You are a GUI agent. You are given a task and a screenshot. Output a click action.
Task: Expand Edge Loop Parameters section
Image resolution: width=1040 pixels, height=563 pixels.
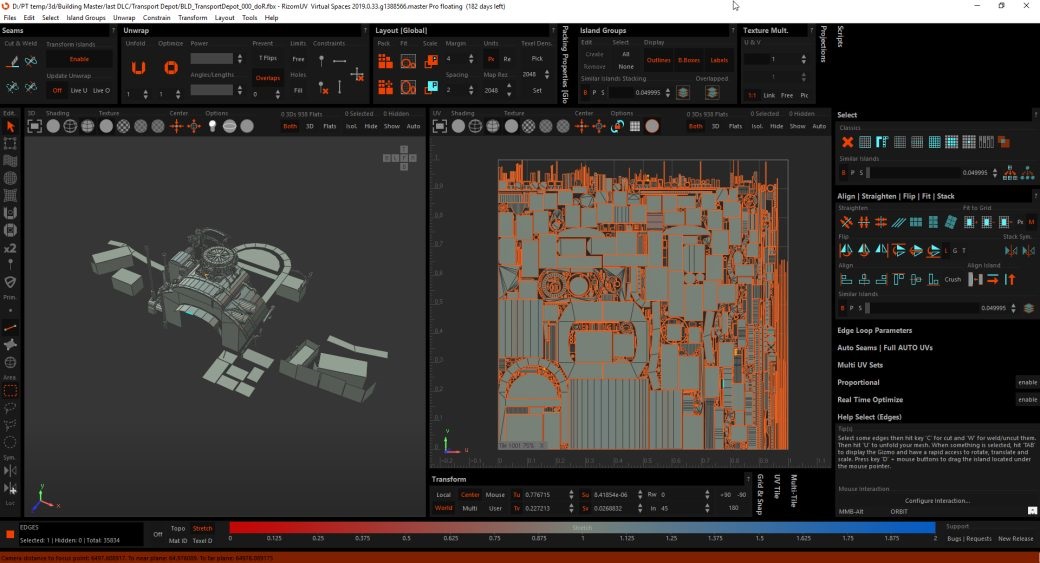[874, 330]
